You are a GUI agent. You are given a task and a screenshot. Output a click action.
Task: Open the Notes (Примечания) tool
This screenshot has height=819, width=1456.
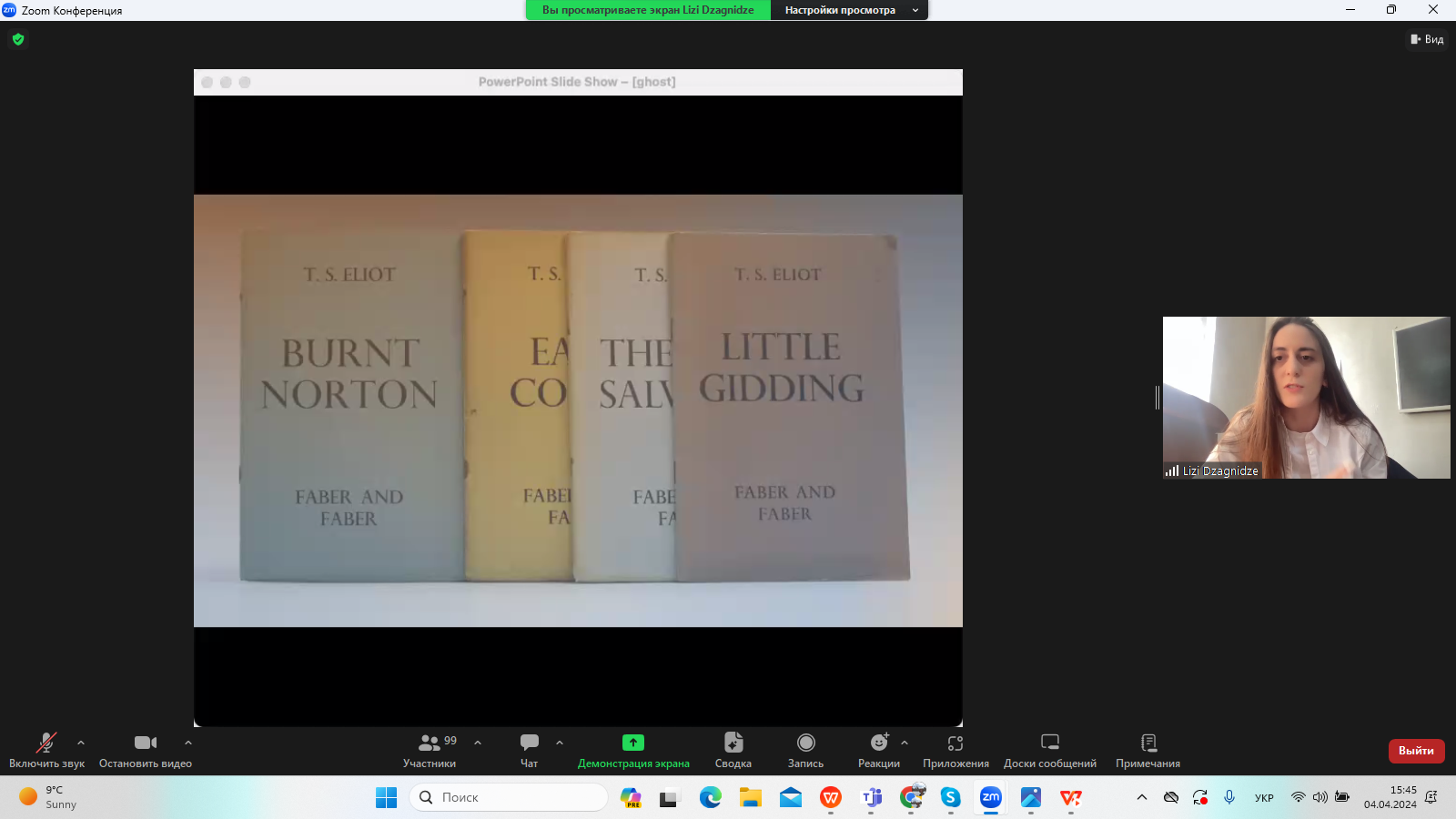coord(1148,750)
